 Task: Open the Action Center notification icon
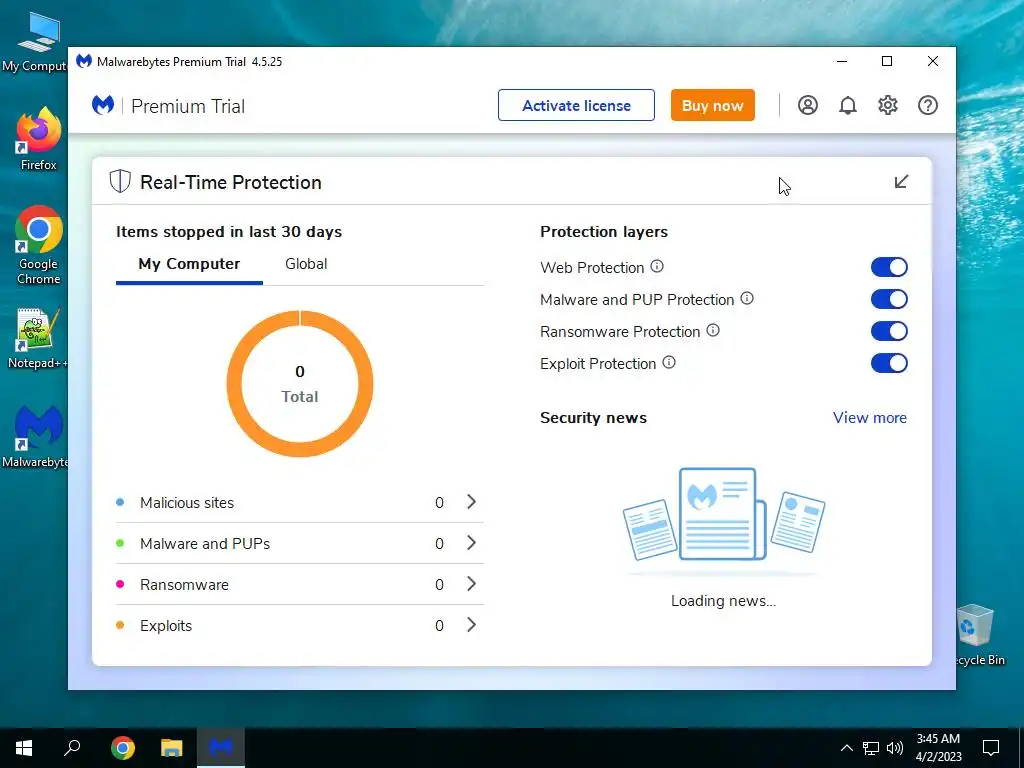[x=991, y=748]
